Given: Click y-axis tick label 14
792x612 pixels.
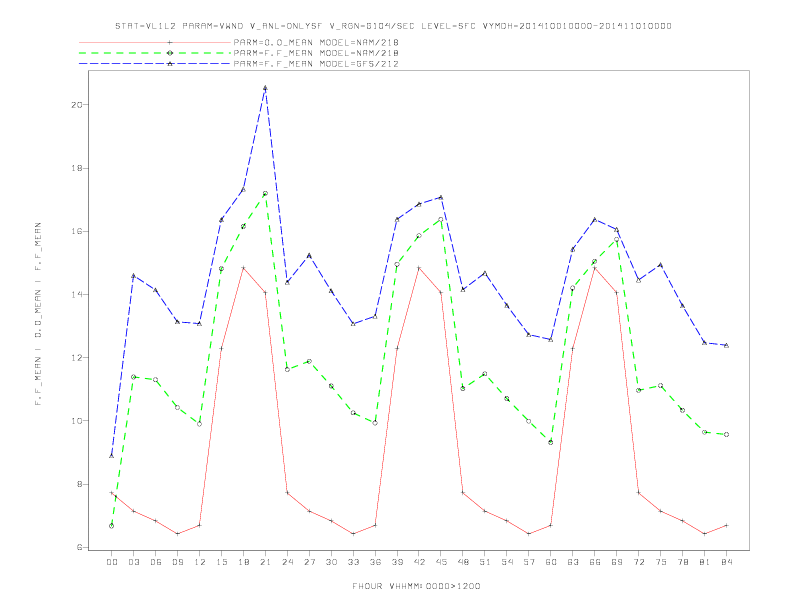Looking at the screenshot, I should click(x=76, y=294).
